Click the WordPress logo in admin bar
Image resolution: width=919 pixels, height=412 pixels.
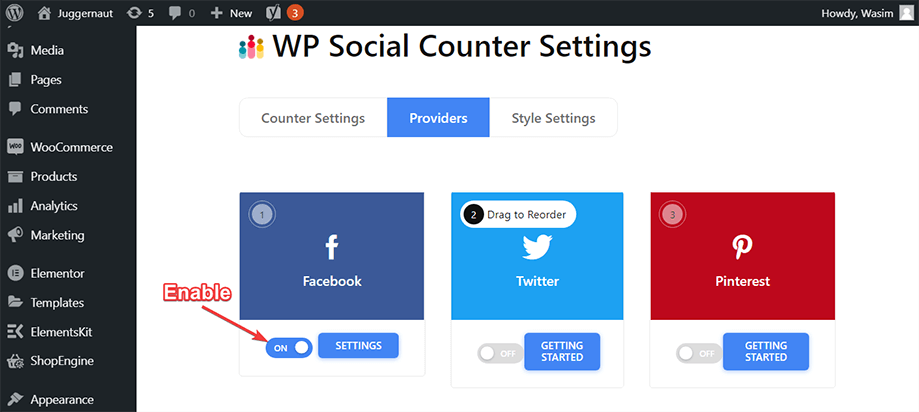(x=15, y=13)
